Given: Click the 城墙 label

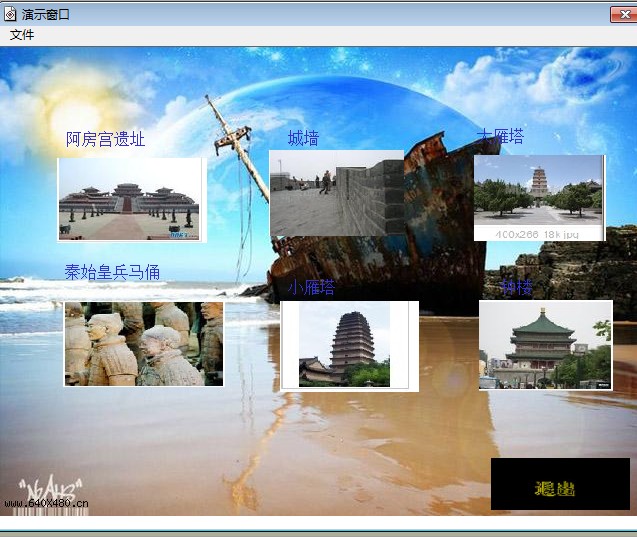Looking at the screenshot, I should pyautogui.click(x=303, y=138).
